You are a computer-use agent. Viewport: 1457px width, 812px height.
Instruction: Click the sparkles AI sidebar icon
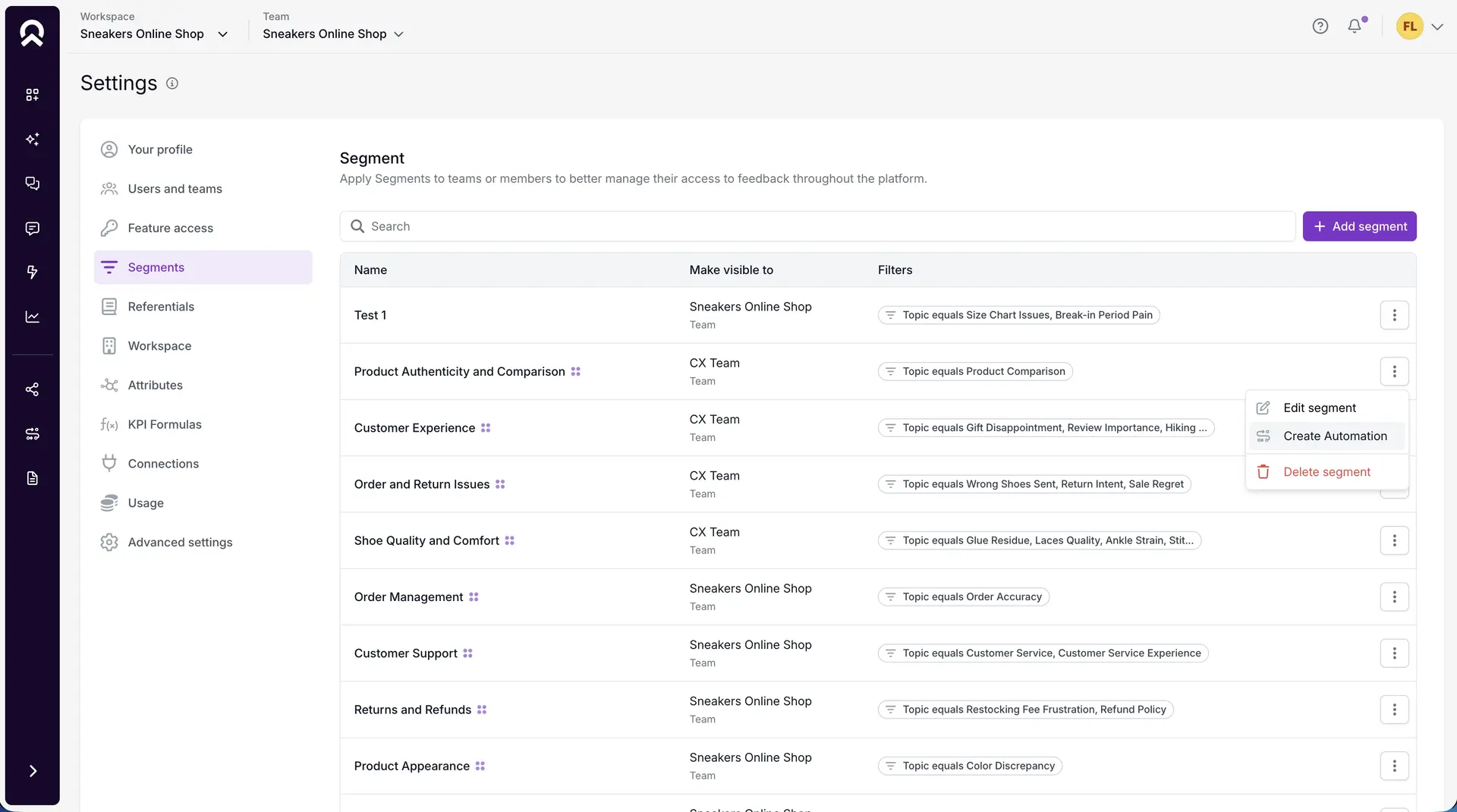click(32, 140)
